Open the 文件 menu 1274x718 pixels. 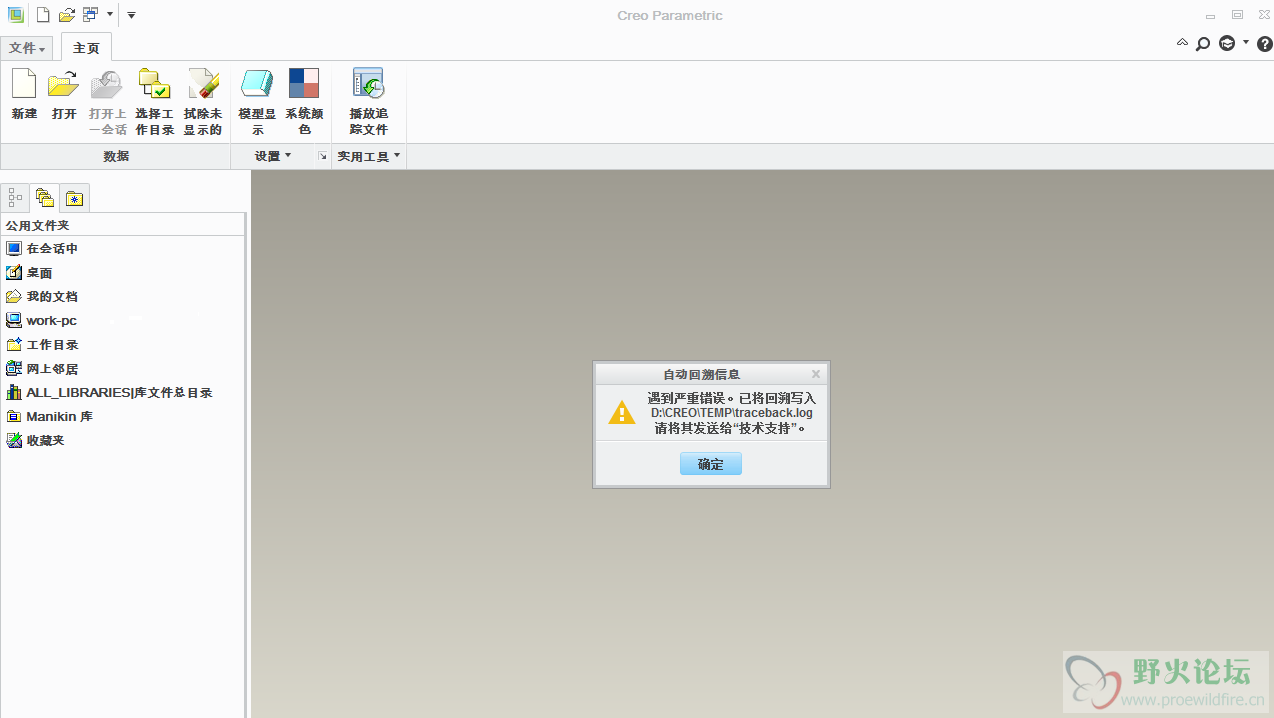pyautogui.click(x=27, y=48)
